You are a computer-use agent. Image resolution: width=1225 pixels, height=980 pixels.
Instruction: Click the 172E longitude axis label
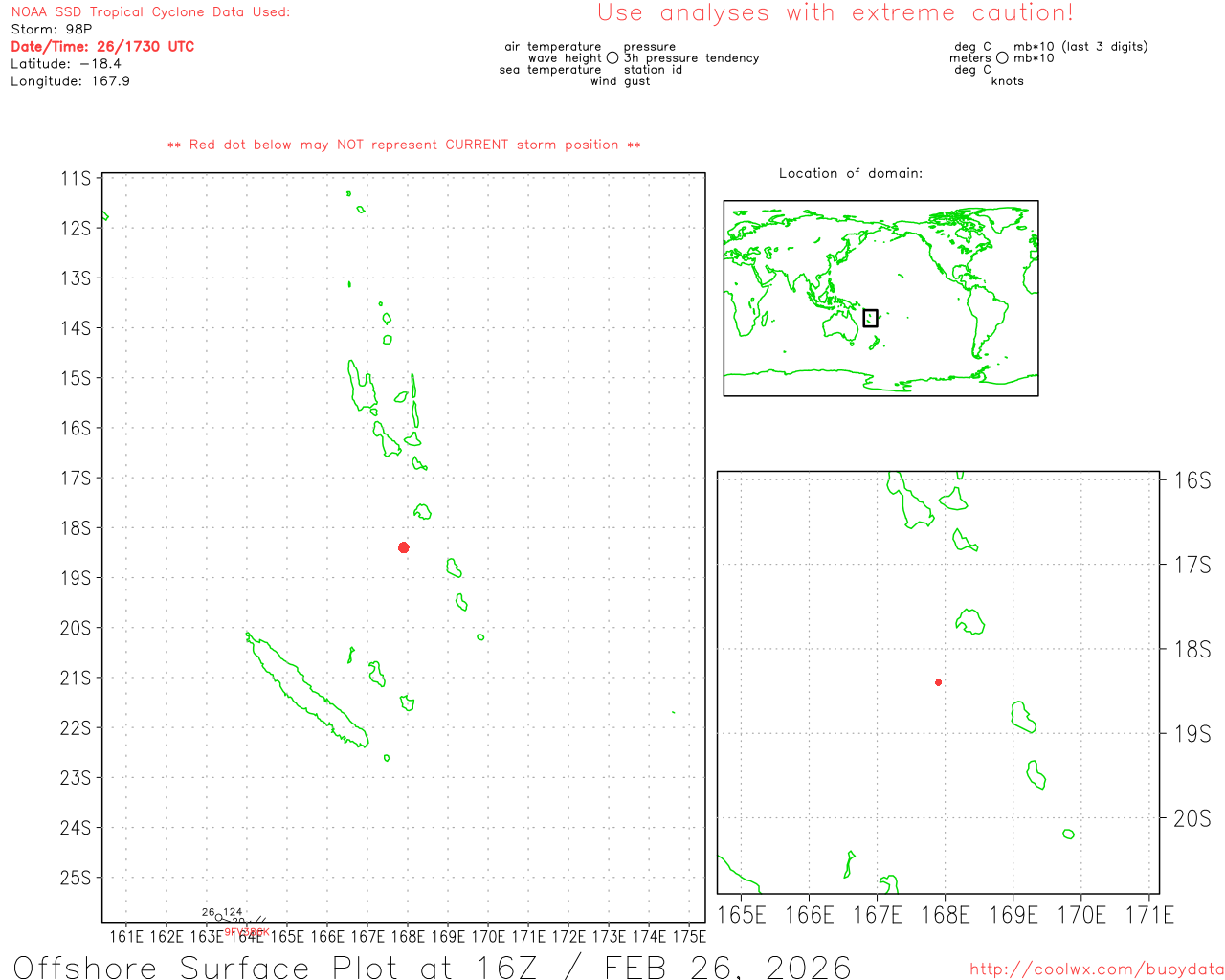tap(568, 936)
